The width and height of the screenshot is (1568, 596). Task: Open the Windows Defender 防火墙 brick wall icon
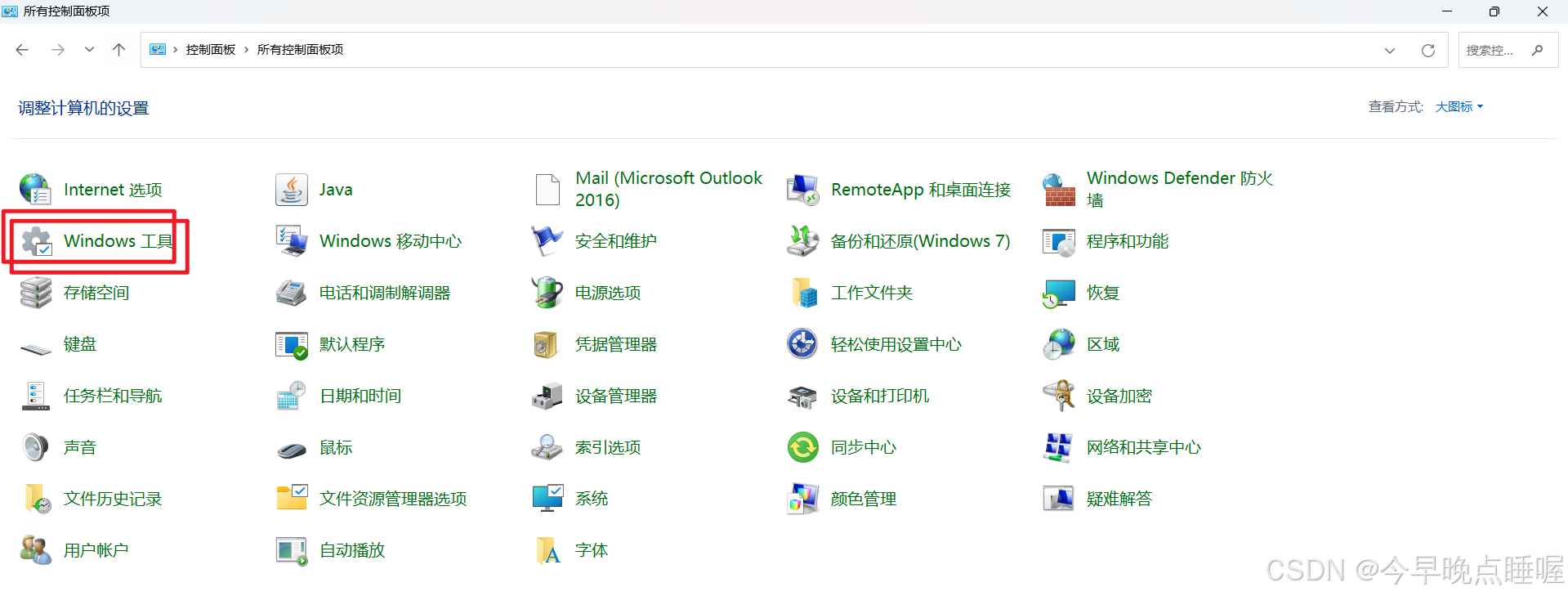pyautogui.click(x=1058, y=189)
